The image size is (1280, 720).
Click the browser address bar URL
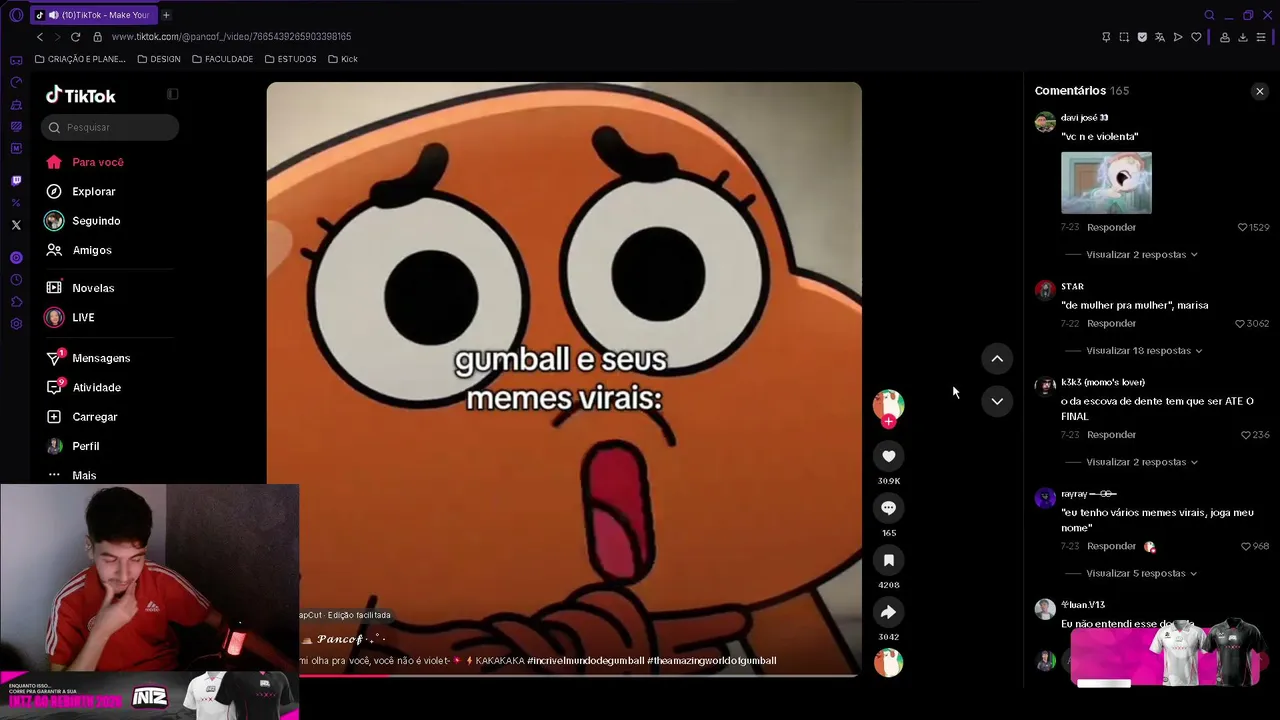(231, 37)
